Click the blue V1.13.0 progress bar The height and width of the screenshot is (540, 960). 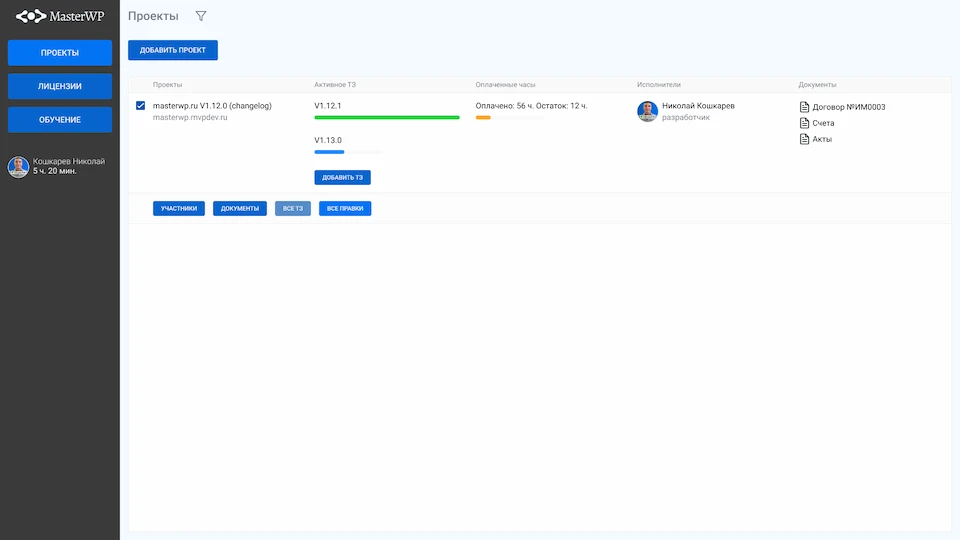point(329,152)
